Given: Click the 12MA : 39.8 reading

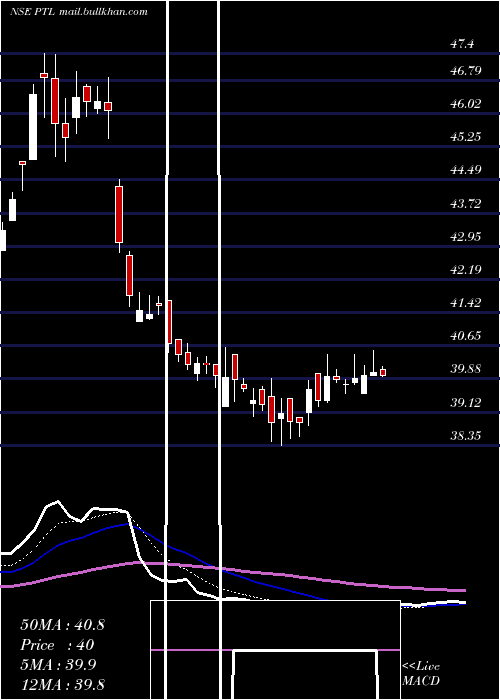Looking at the screenshot, I should point(62,685).
